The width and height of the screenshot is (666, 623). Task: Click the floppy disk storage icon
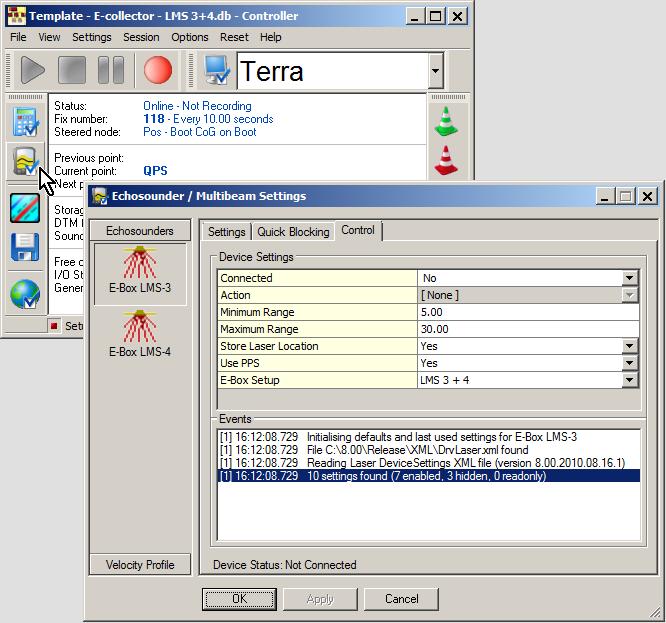click(24, 247)
